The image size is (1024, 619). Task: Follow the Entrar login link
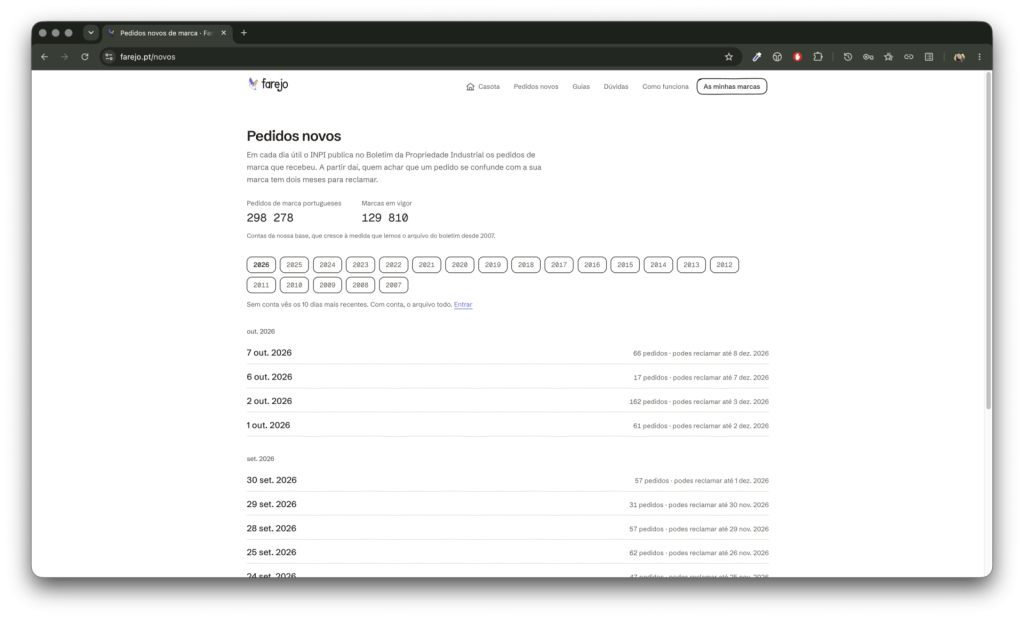[463, 304]
